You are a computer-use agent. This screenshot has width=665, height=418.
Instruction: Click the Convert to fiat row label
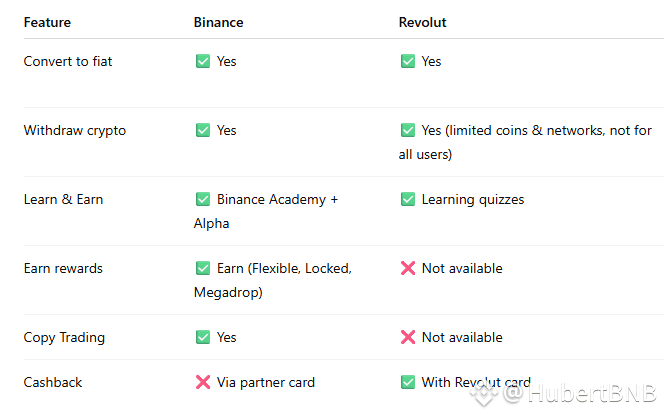tap(68, 62)
